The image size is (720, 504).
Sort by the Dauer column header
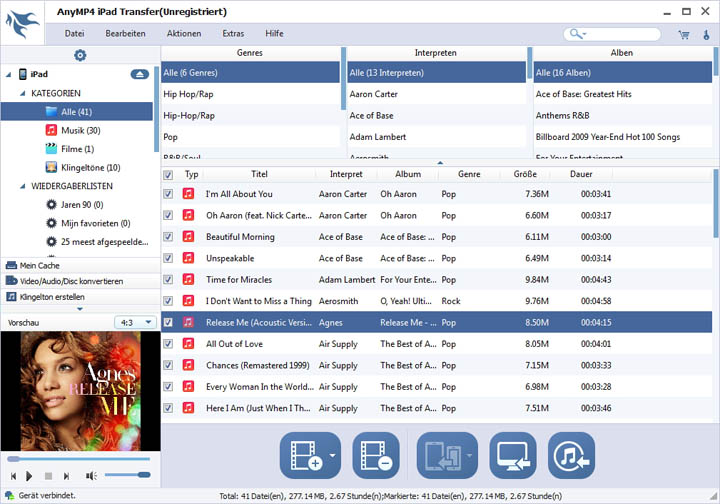click(581, 174)
